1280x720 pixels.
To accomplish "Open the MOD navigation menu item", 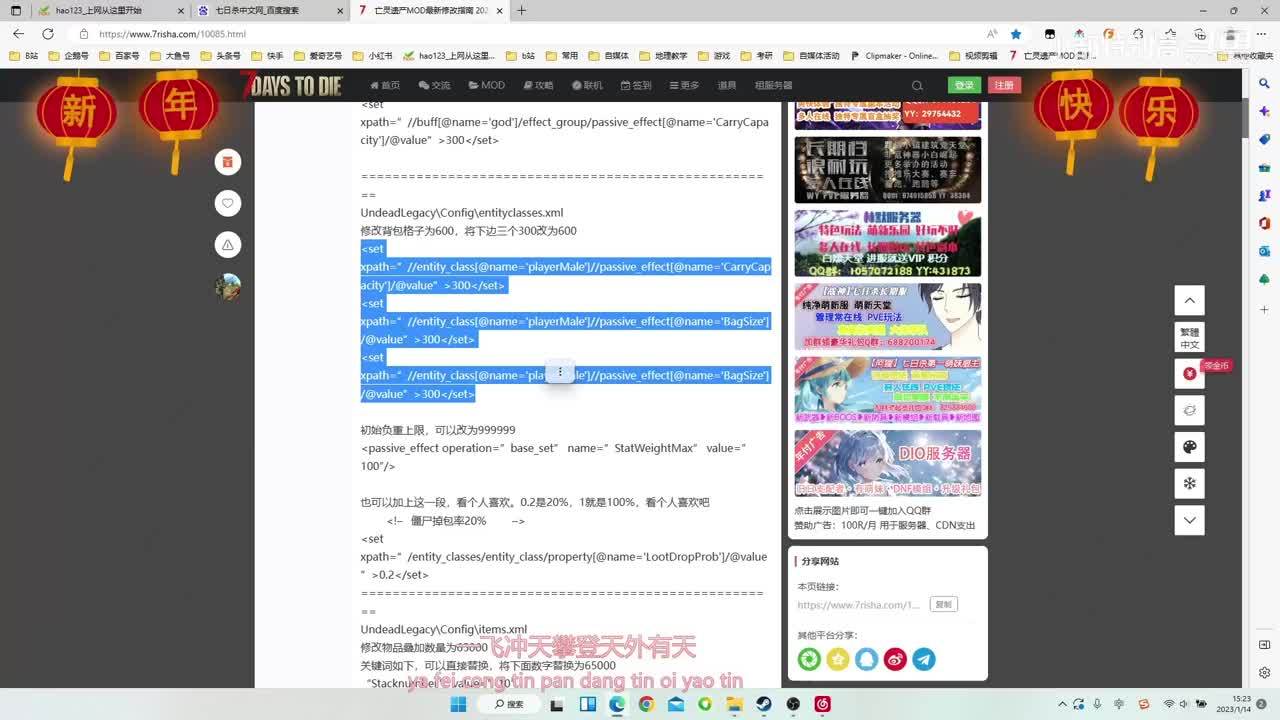I will [x=487, y=86].
